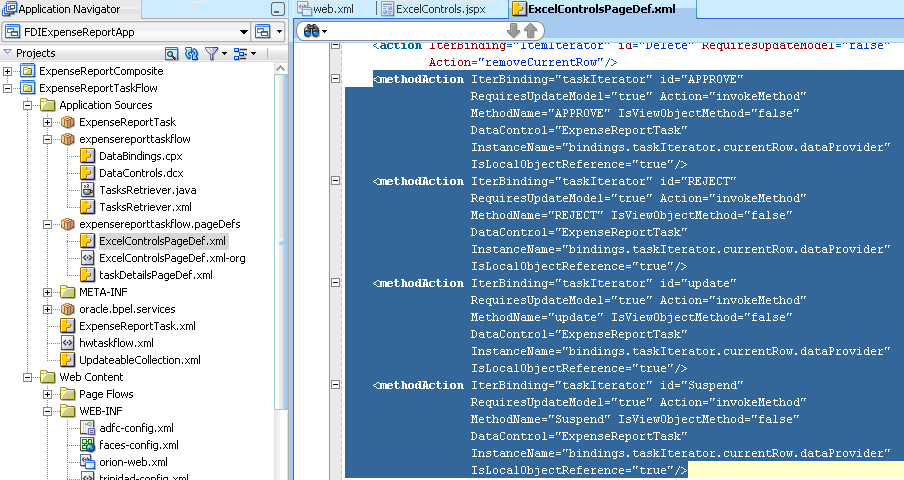Click the ExpenseReportTask.xml file icon
This screenshot has width=904, height=480.
[67, 326]
